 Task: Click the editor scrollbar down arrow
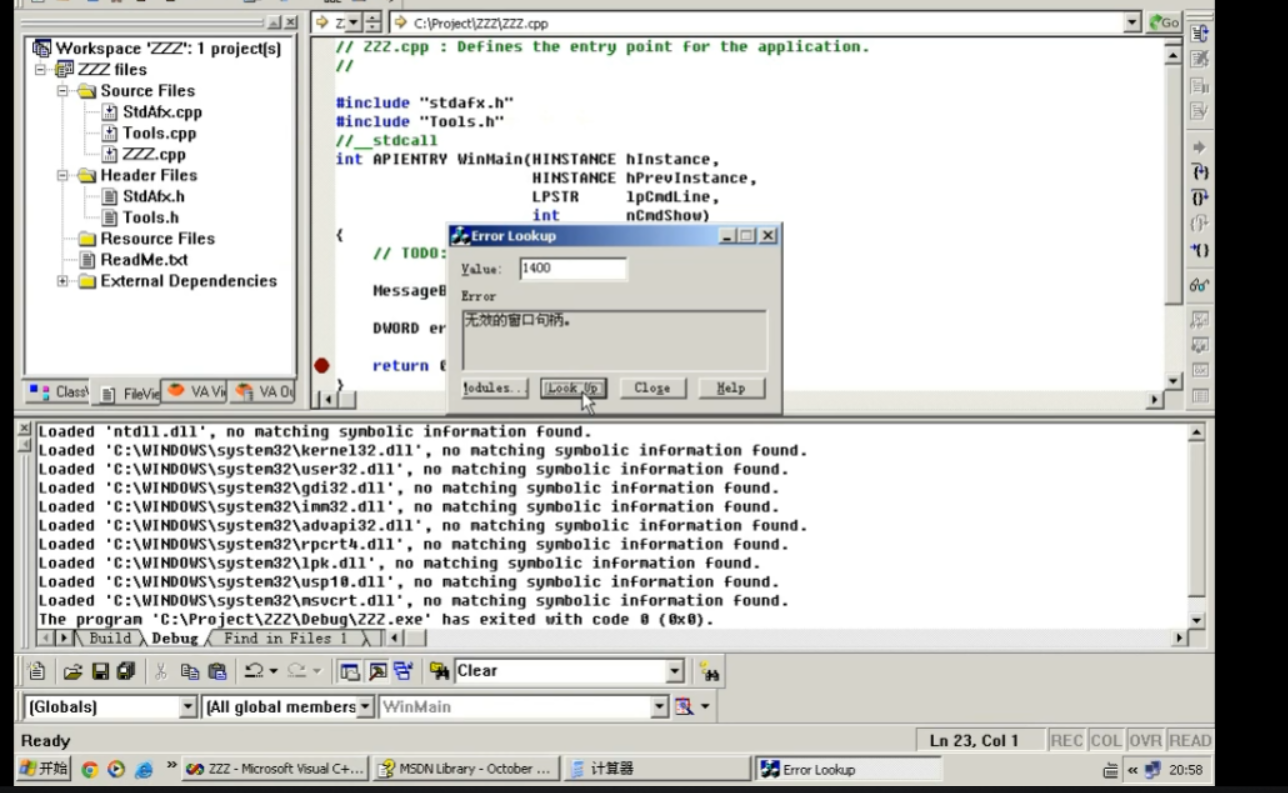point(1174,382)
